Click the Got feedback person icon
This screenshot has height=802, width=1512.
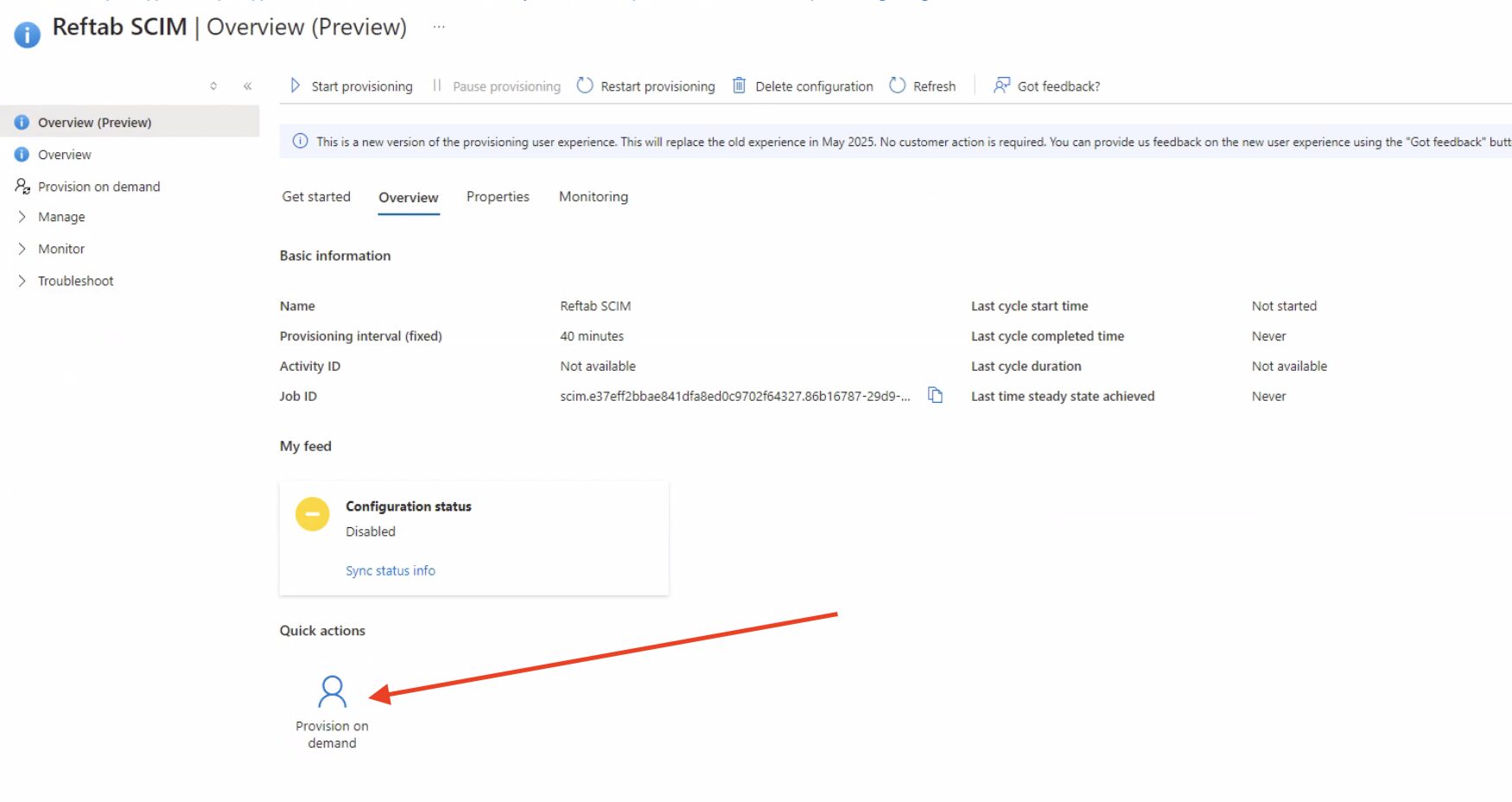[1001, 86]
